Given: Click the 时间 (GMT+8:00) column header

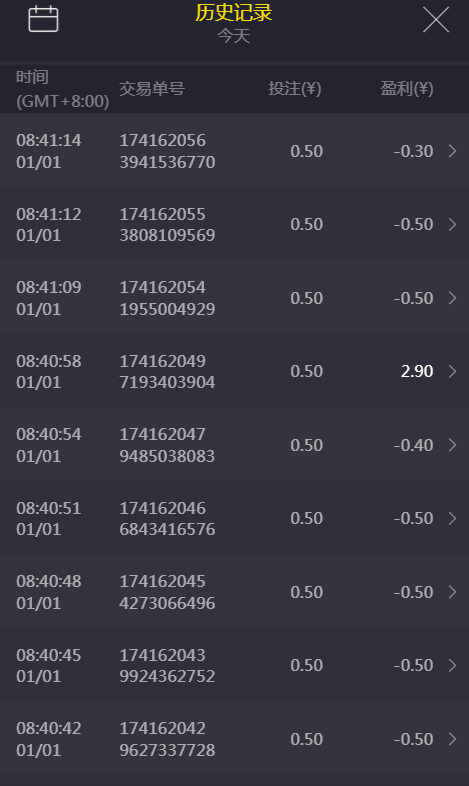Looking at the screenshot, I should click(x=63, y=89).
